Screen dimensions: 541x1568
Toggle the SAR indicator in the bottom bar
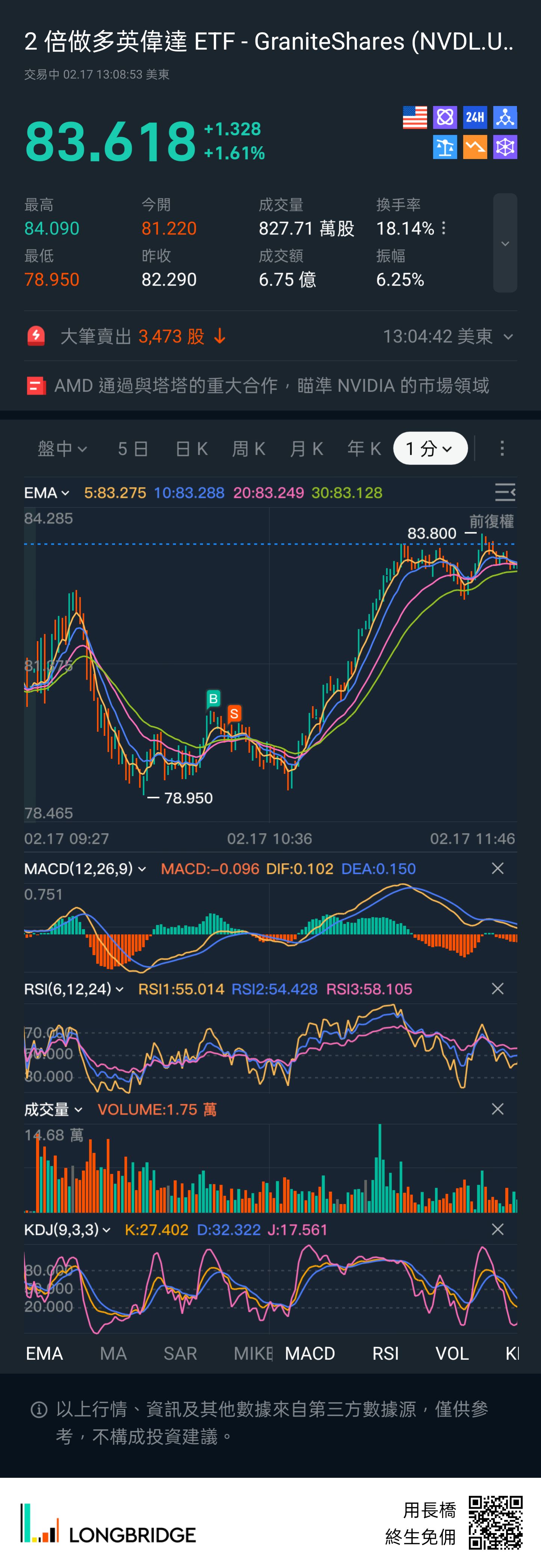180,1353
